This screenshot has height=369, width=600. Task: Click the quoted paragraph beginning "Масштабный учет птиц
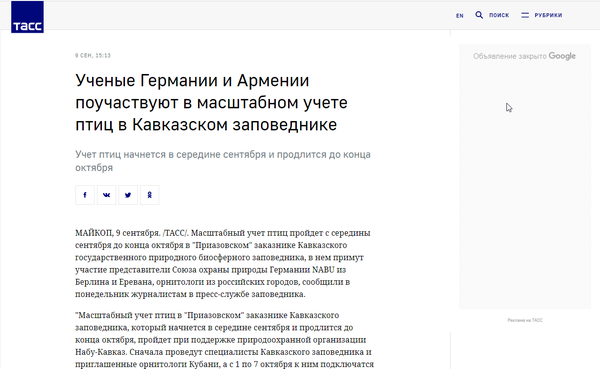224,340
